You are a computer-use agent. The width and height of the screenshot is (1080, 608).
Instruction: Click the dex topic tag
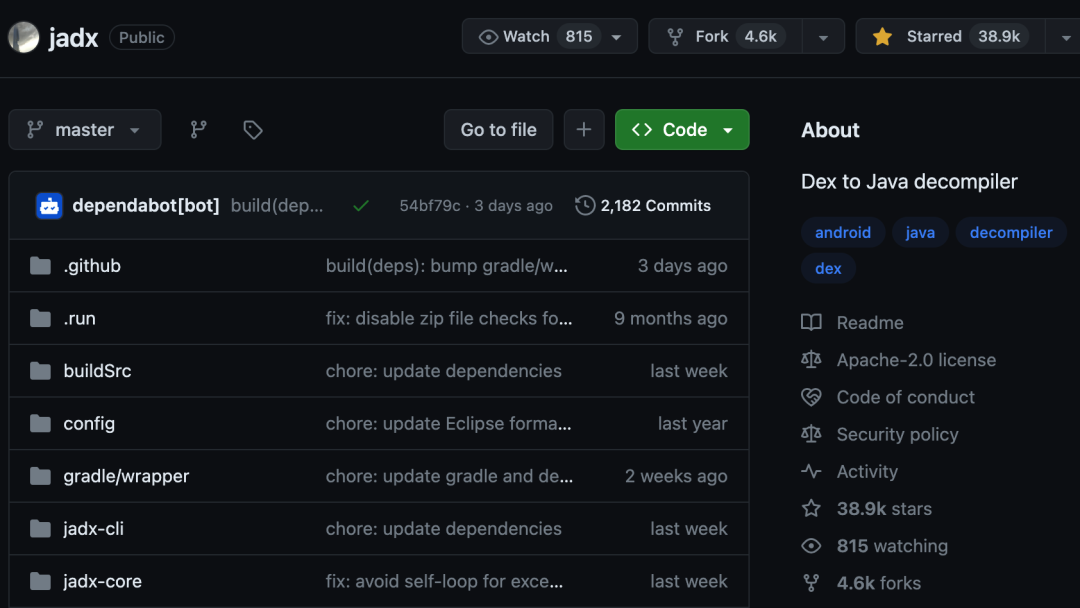(x=829, y=269)
